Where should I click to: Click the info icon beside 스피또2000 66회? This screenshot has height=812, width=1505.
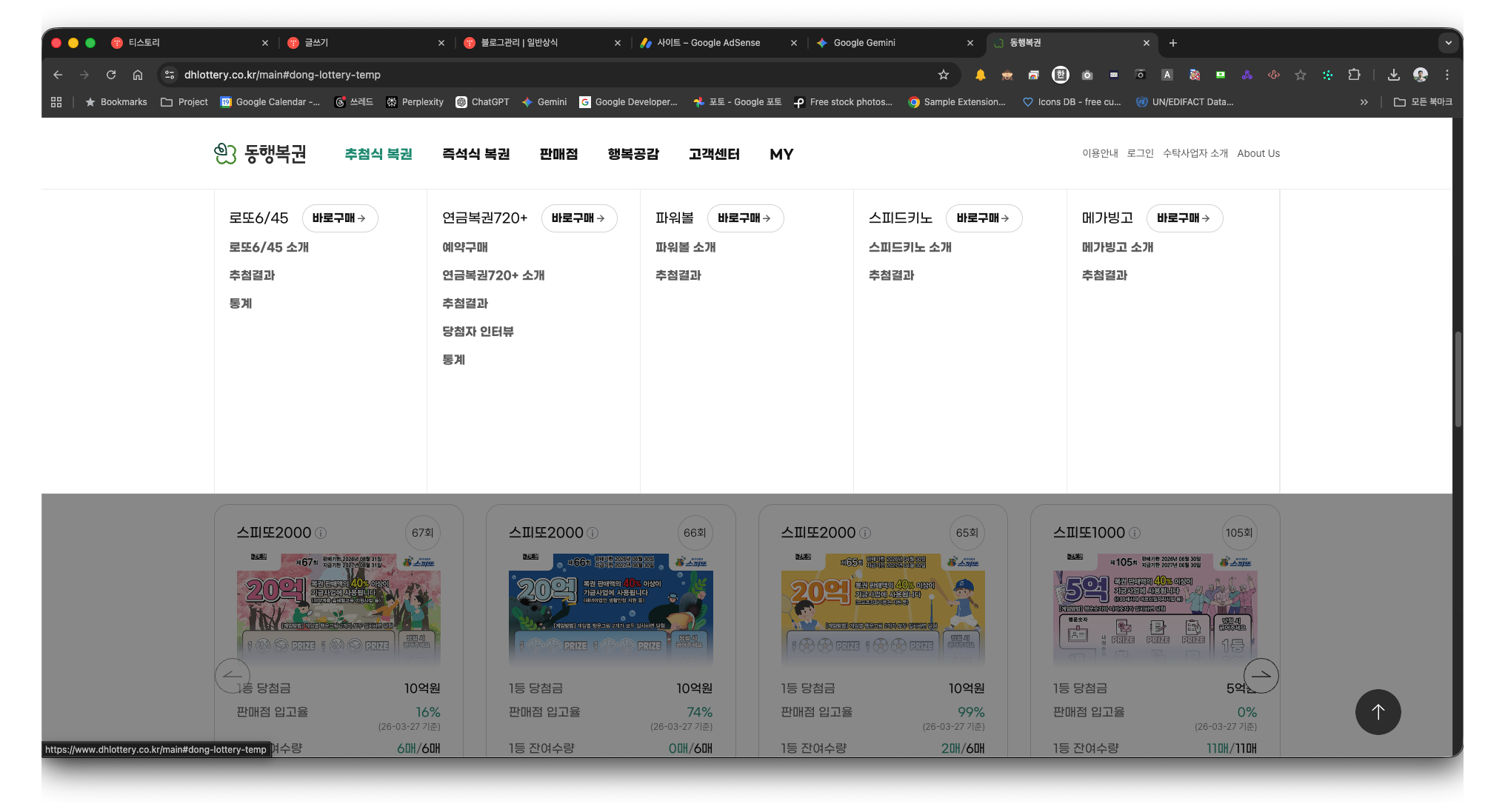(x=593, y=533)
